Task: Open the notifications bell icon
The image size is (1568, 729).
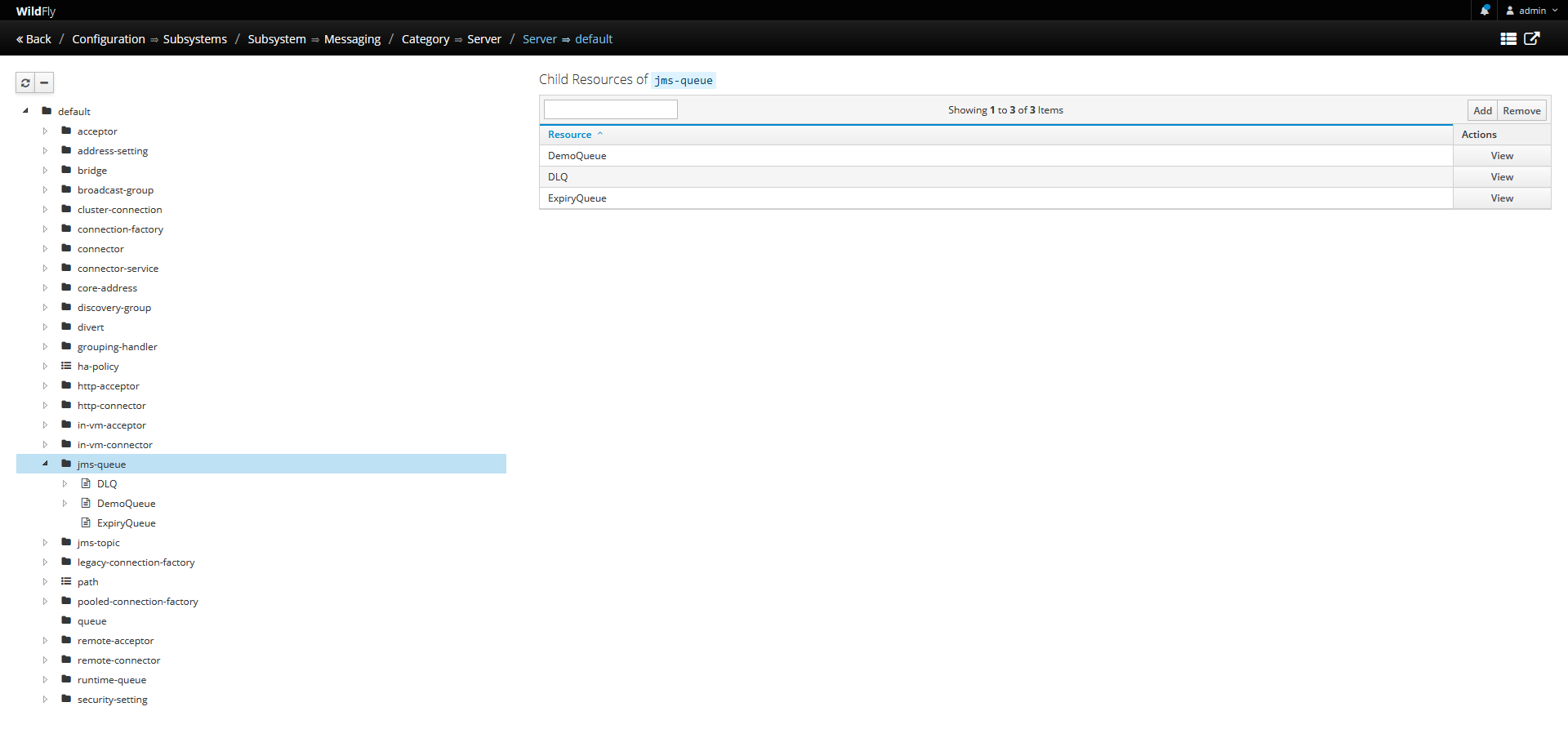Action: [x=1485, y=11]
